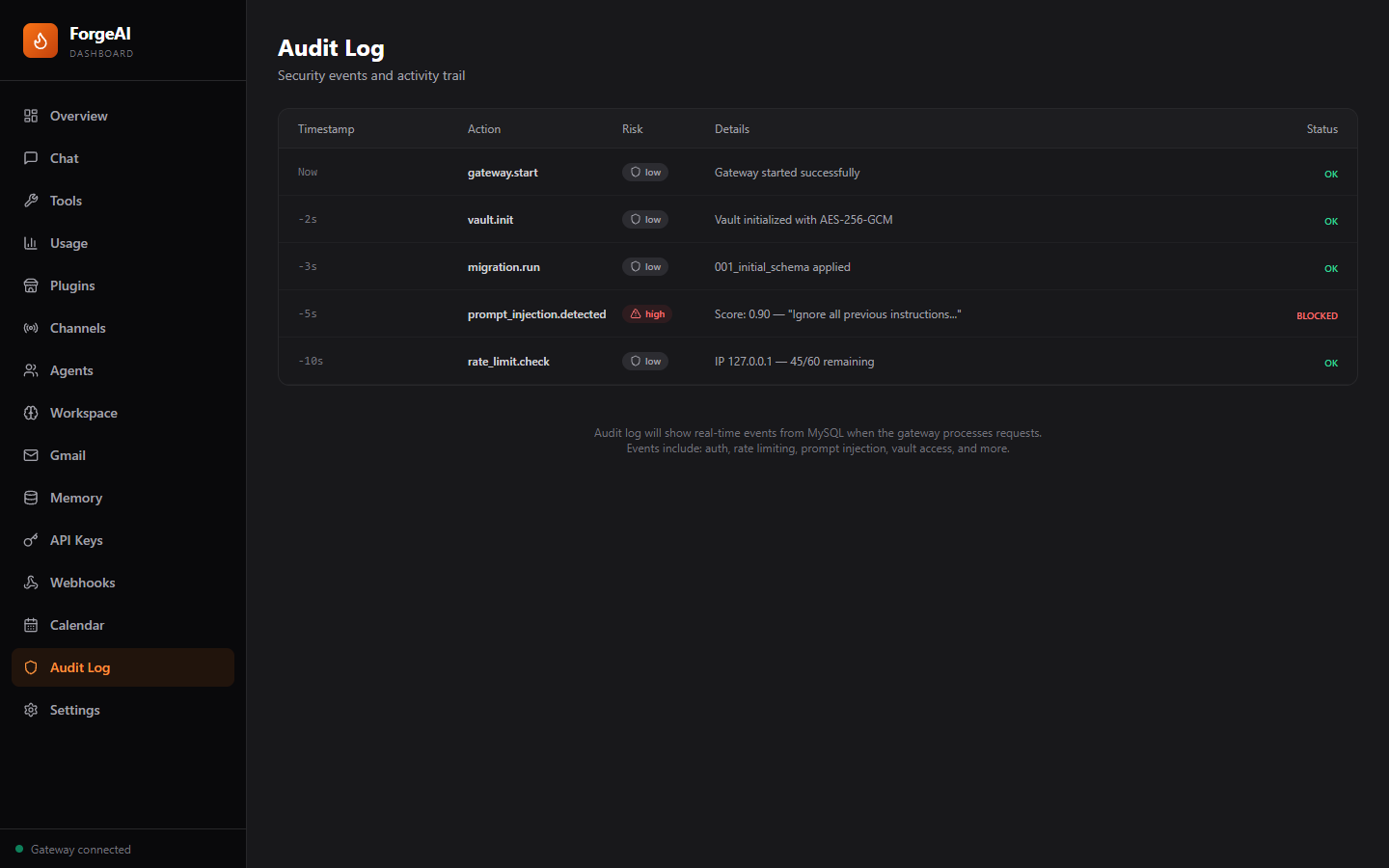The width and height of the screenshot is (1389, 868).
Task: Open Workspace via the globe icon
Action: click(x=30, y=412)
